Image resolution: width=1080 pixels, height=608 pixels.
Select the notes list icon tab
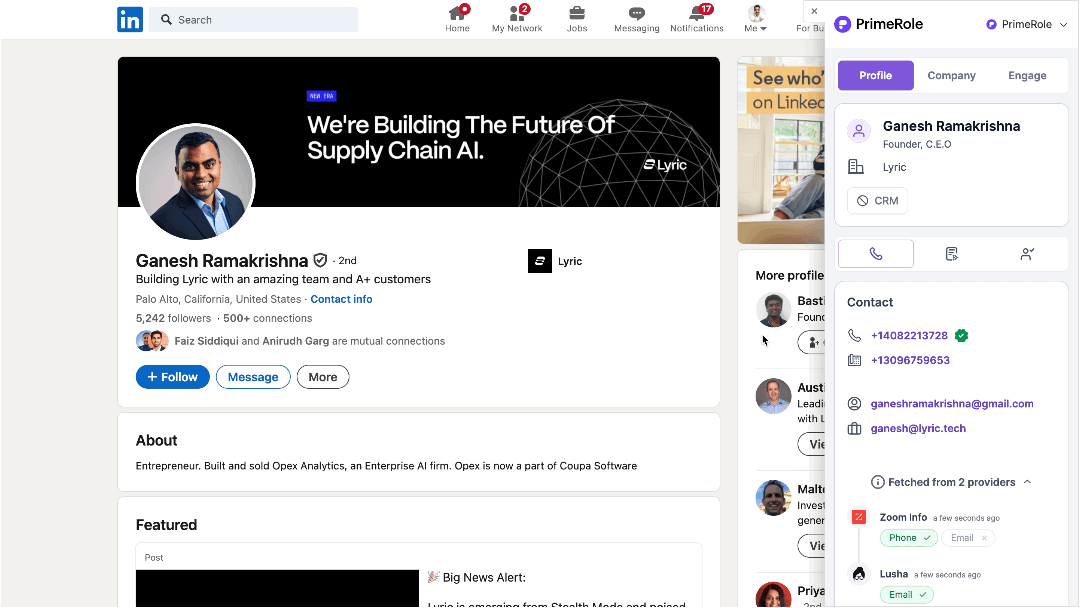point(952,254)
